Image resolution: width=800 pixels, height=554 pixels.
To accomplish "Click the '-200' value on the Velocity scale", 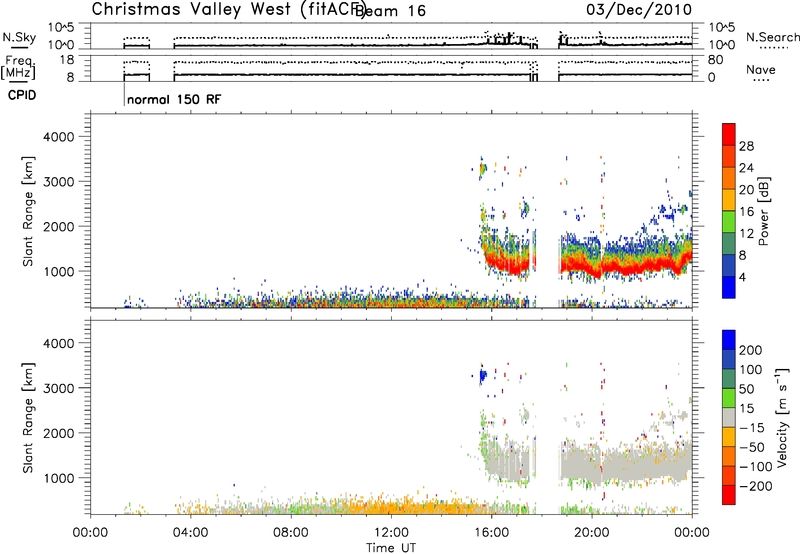I will pyautogui.click(x=755, y=486).
